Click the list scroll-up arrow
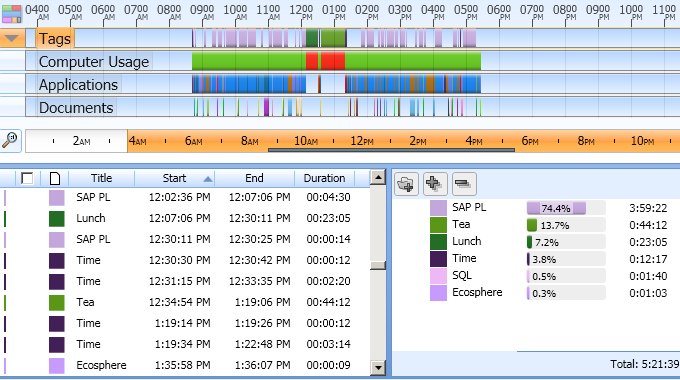 point(378,177)
